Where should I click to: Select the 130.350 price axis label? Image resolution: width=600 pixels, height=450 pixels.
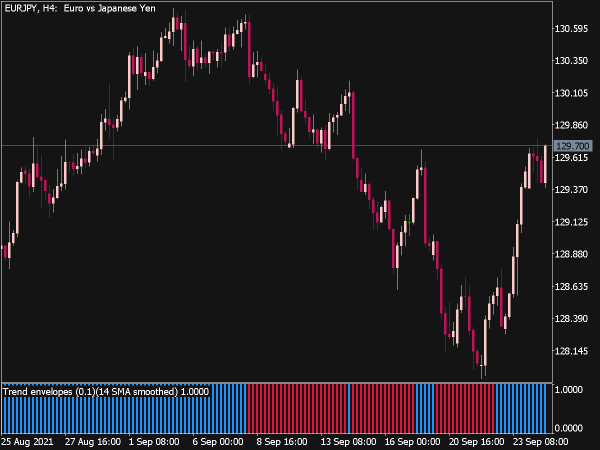click(x=571, y=61)
